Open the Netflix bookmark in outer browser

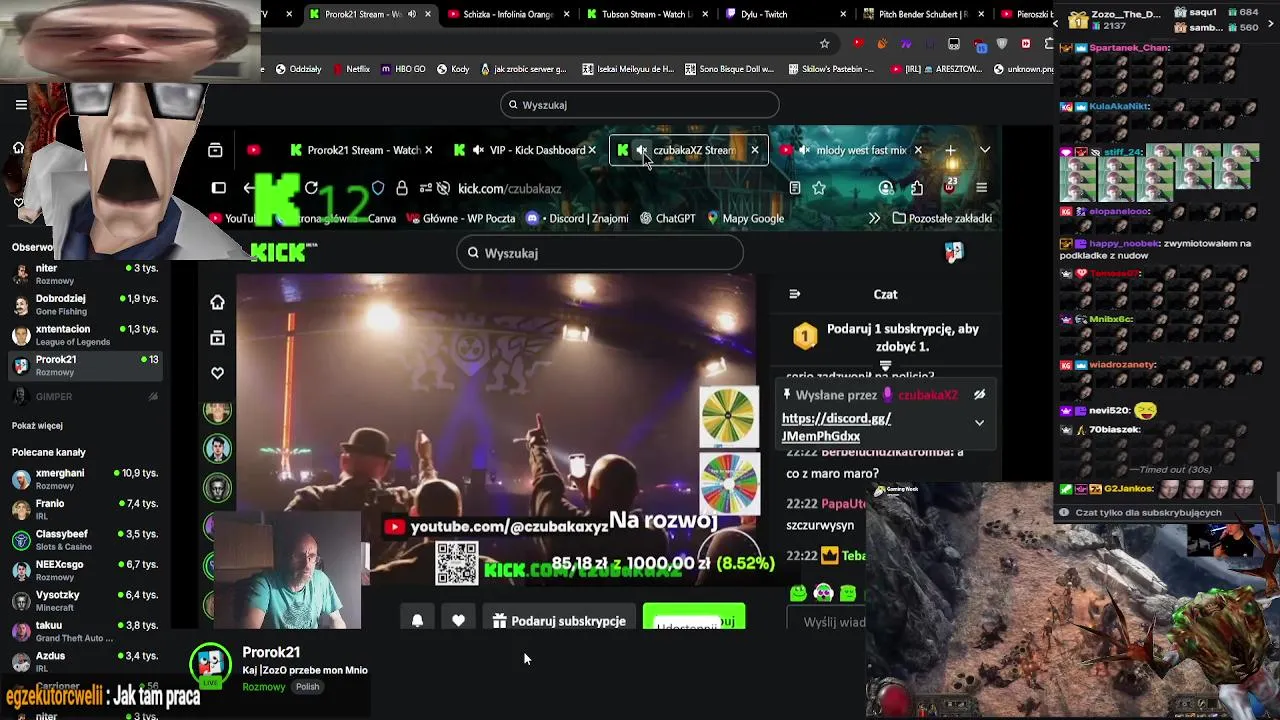350,69
